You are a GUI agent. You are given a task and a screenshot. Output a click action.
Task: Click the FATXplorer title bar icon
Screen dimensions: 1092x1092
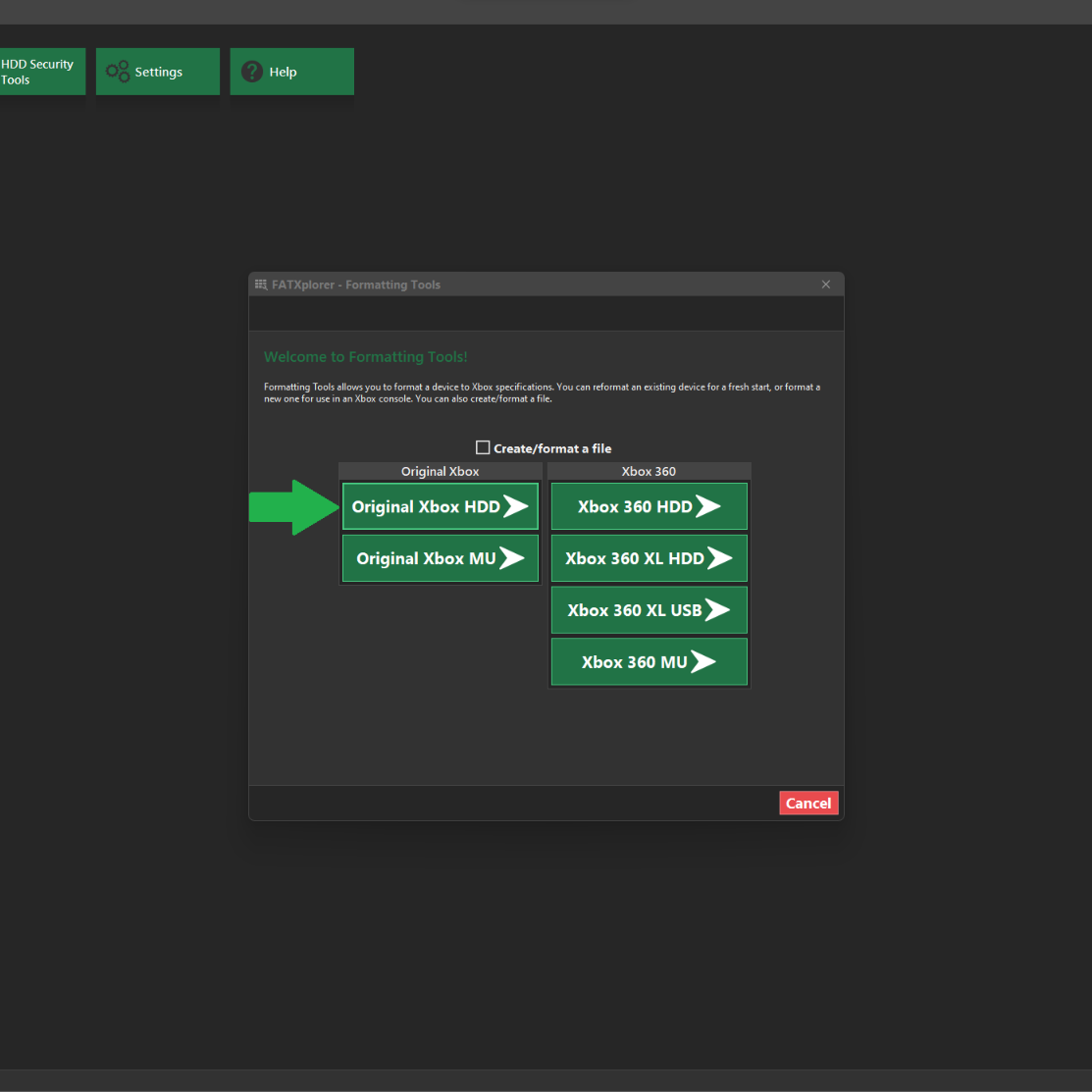coord(261,285)
